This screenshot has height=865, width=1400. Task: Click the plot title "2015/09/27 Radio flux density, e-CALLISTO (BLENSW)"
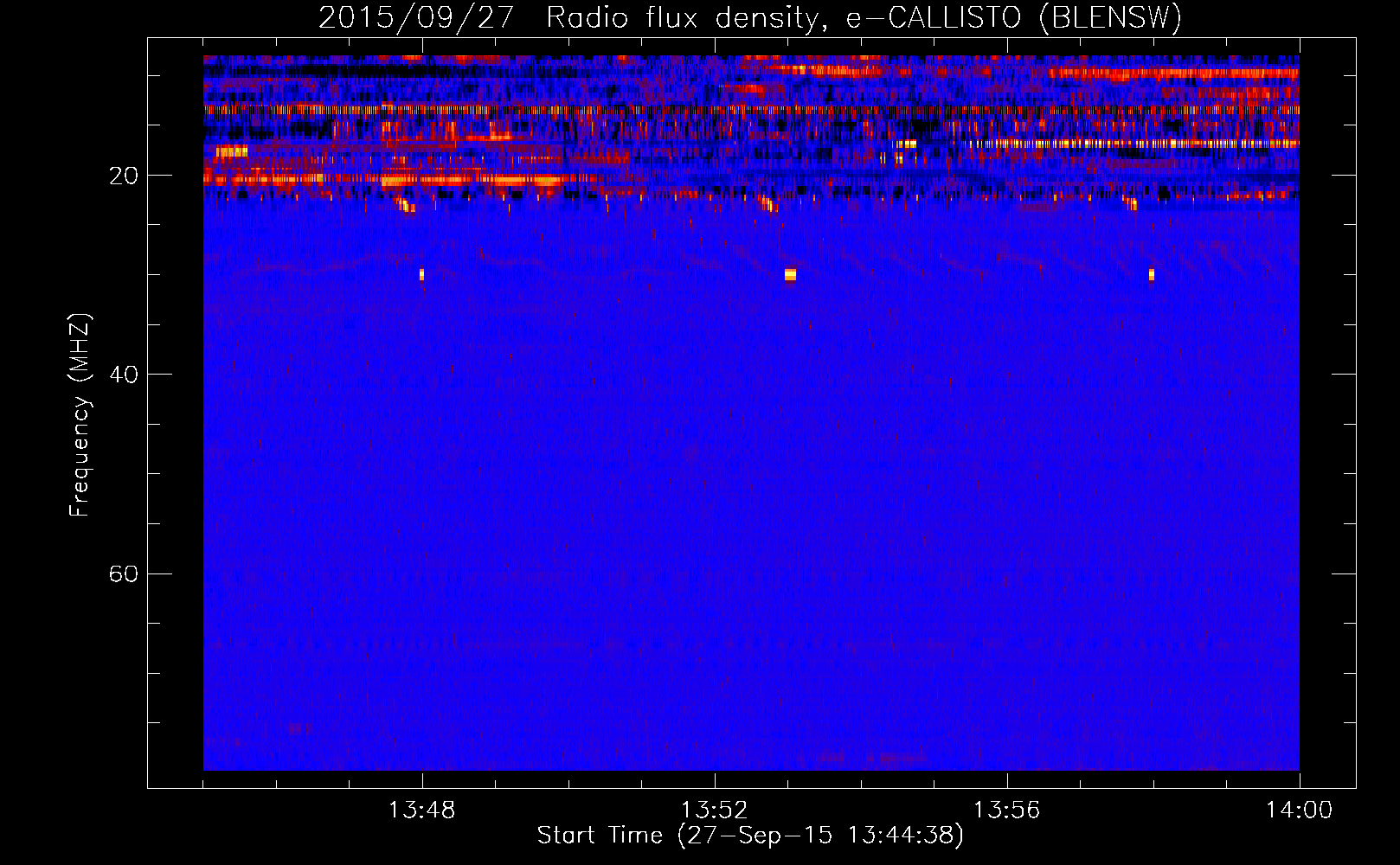click(x=750, y=17)
